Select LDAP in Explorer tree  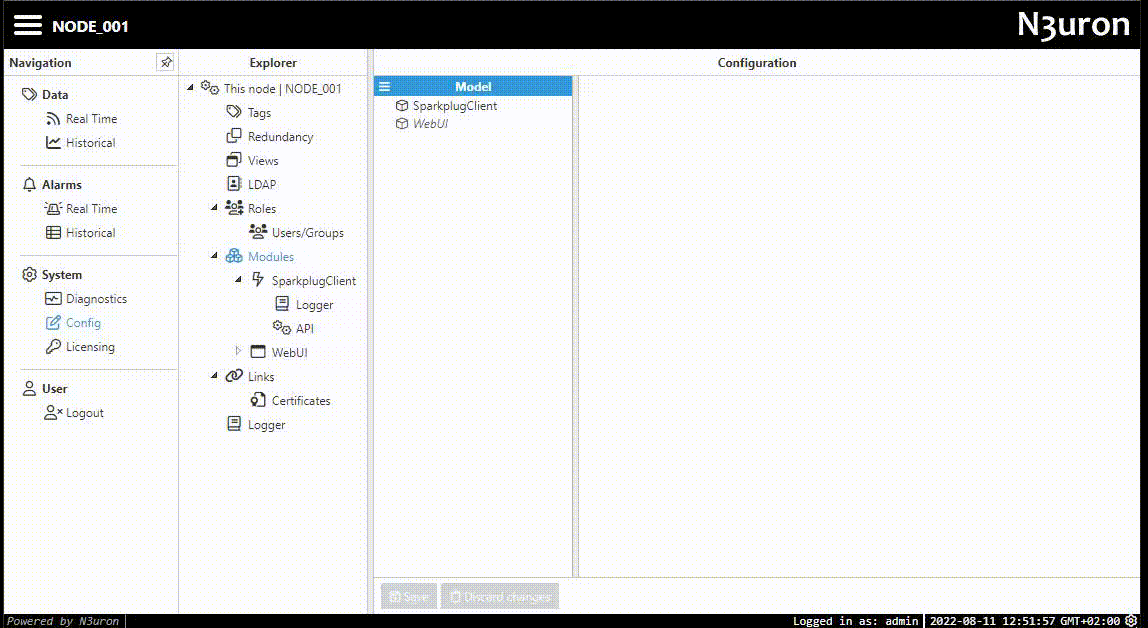(x=262, y=184)
